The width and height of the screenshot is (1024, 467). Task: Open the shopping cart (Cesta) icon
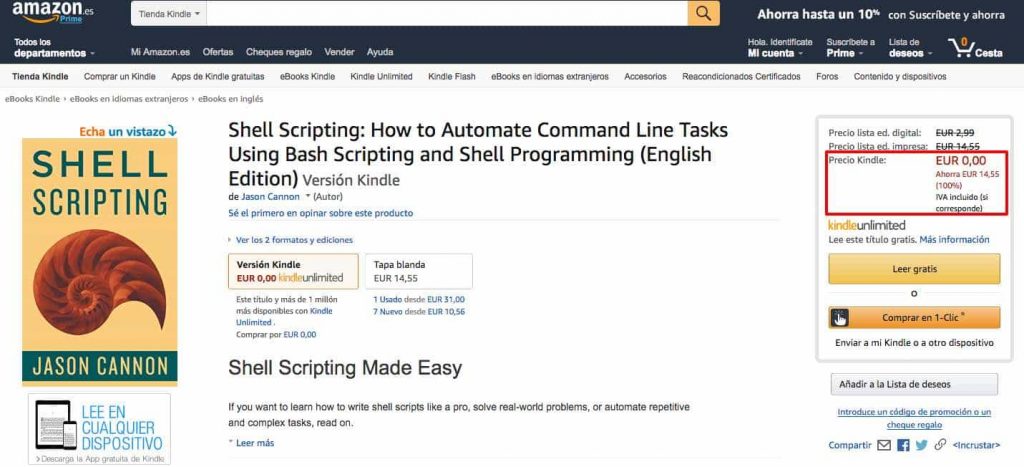click(x=975, y=48)
